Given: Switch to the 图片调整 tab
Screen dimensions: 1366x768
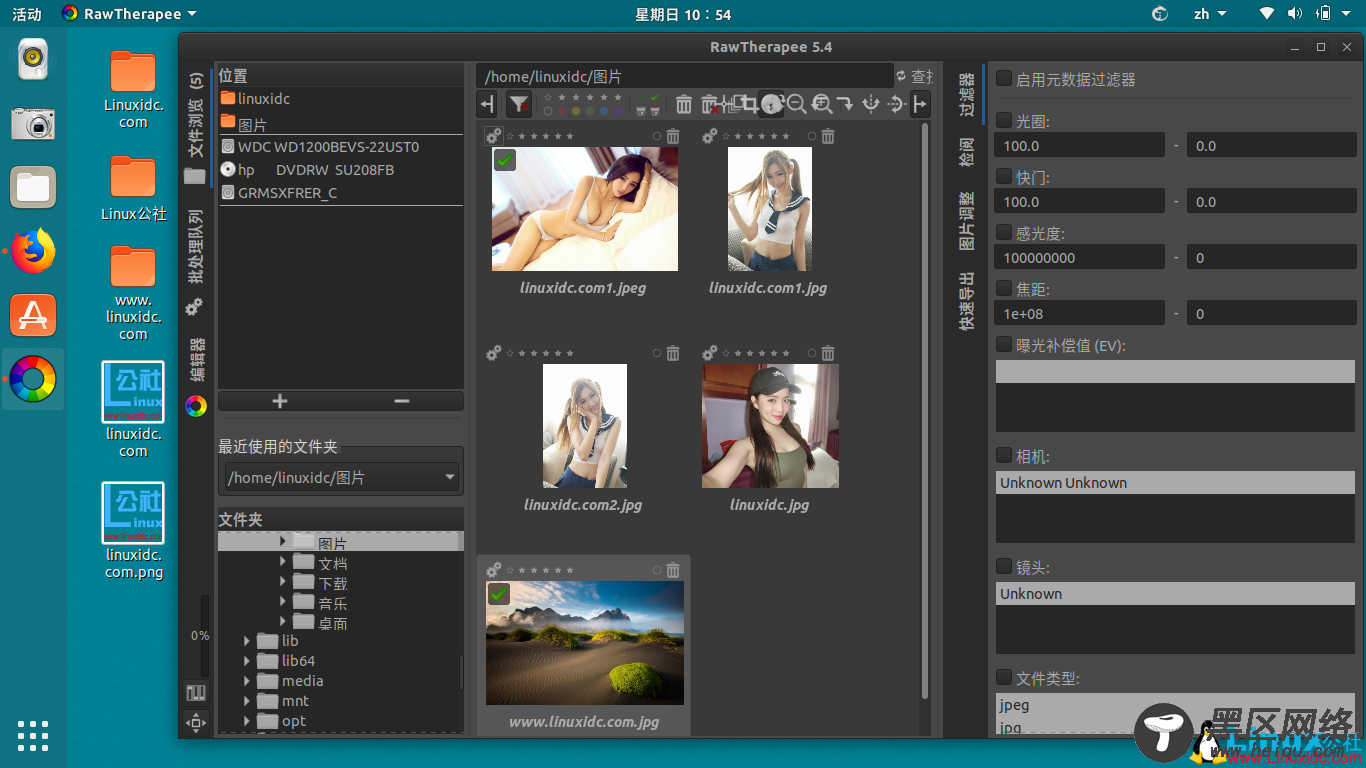Looking at the screenshot, I should click(967, 221).
